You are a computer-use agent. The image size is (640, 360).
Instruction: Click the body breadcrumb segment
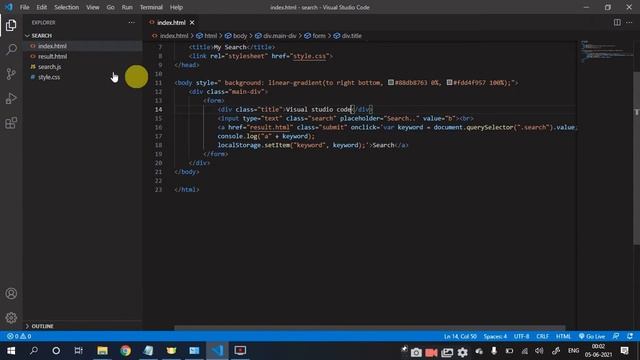click(237, 36)
